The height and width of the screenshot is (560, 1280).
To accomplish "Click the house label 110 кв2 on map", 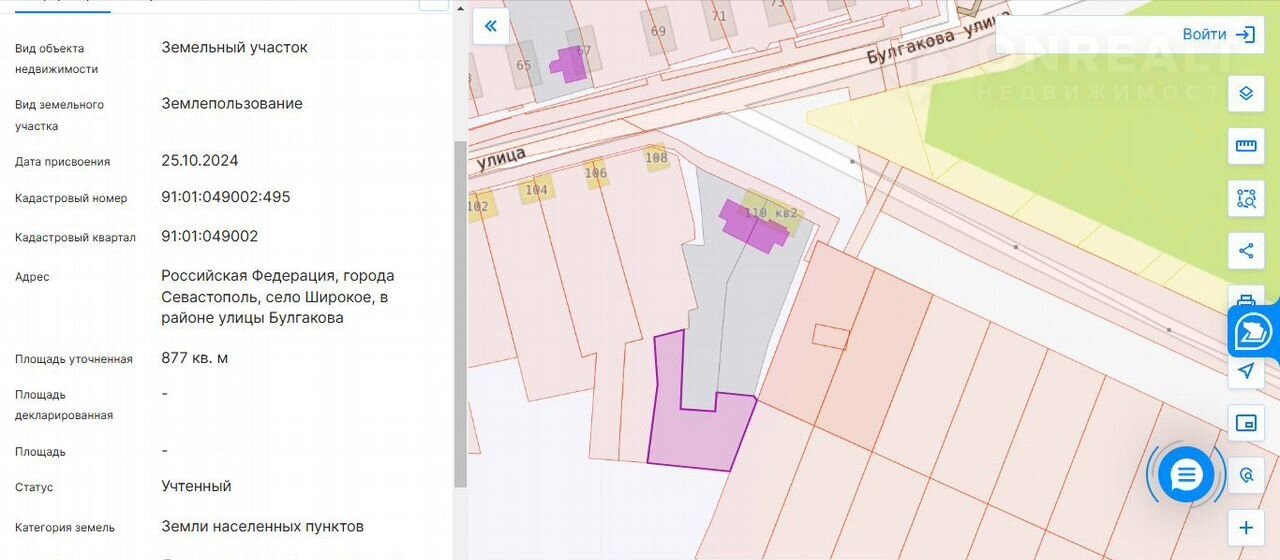I will coord(772,213).
